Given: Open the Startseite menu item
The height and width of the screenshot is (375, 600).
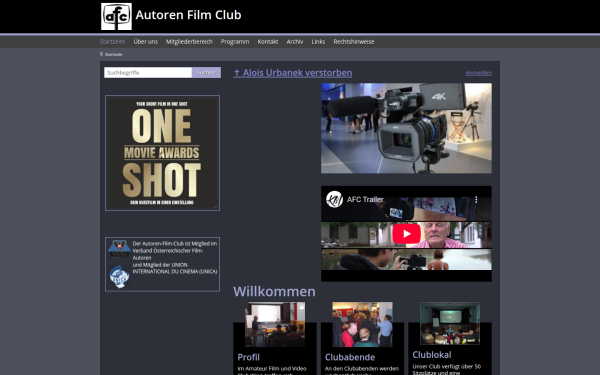Looking at the screenshot, I should [112, 42].
